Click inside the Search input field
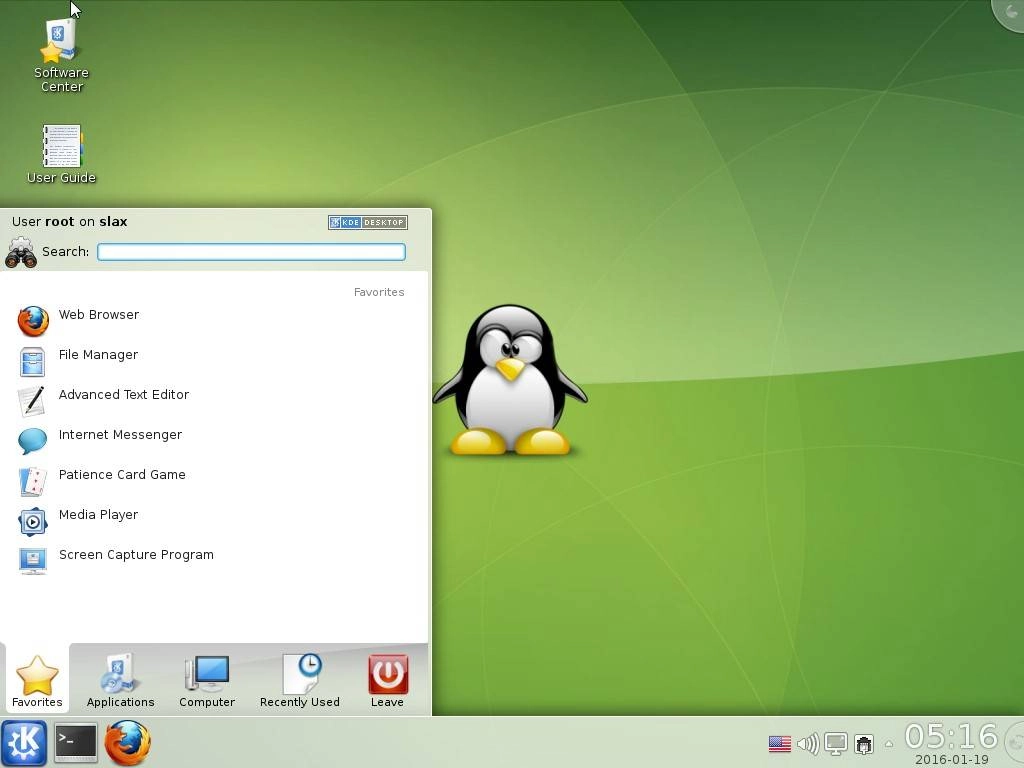The height and width of the screenshot is (768, 1024). tap(251, 251)
